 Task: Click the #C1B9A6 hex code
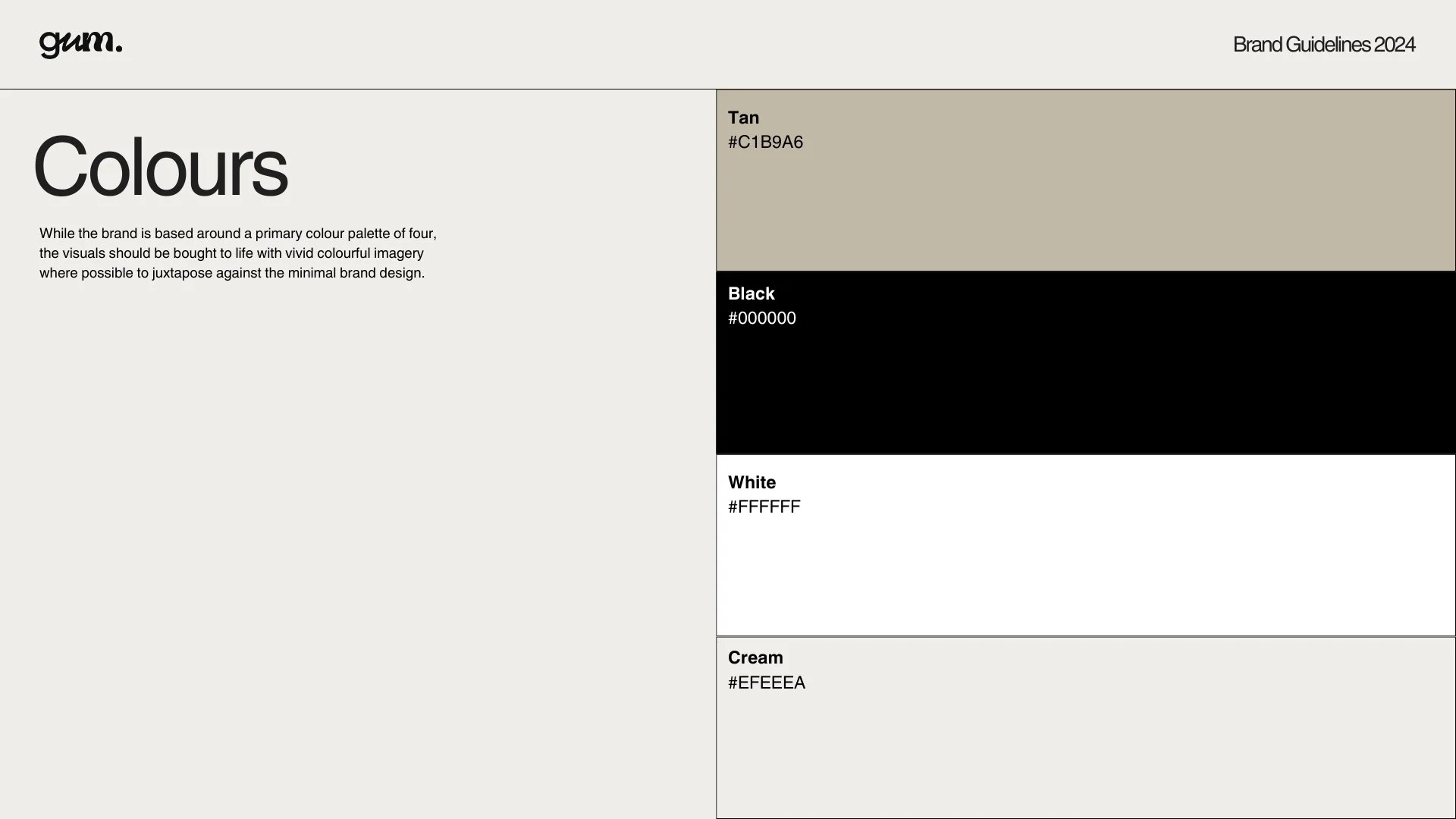pyautogui.click(x=765, y=143)
